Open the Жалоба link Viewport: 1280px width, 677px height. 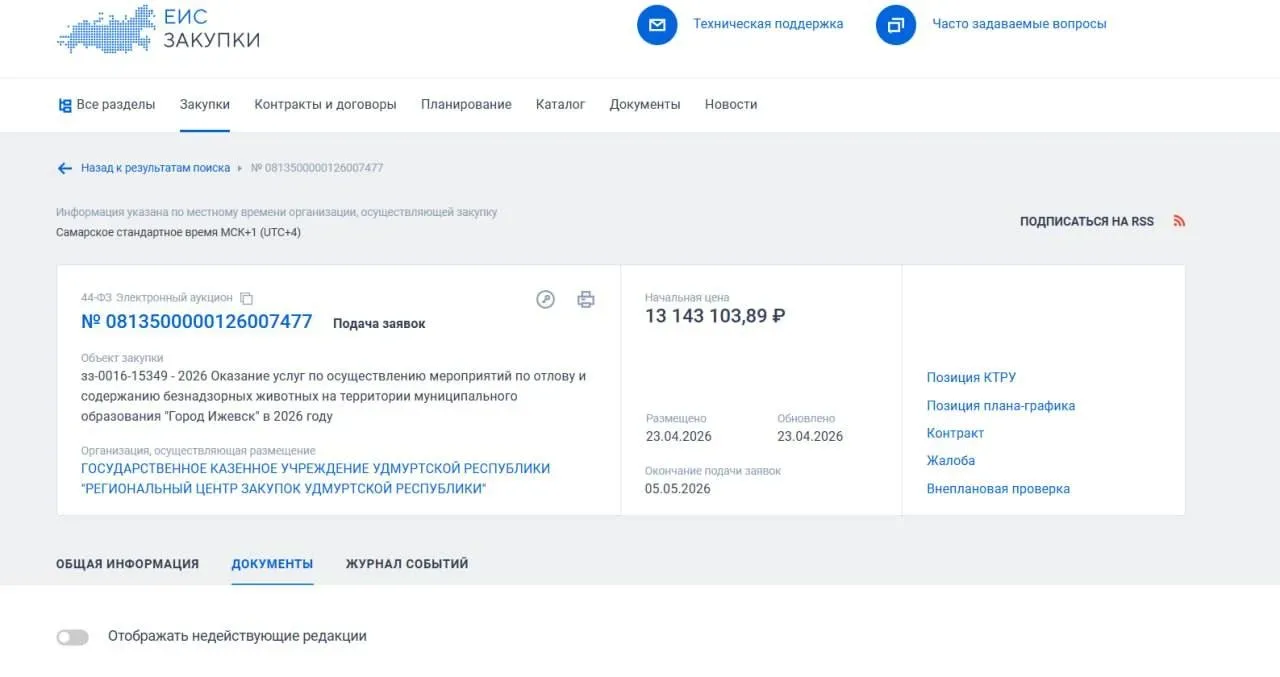(950, 461)
